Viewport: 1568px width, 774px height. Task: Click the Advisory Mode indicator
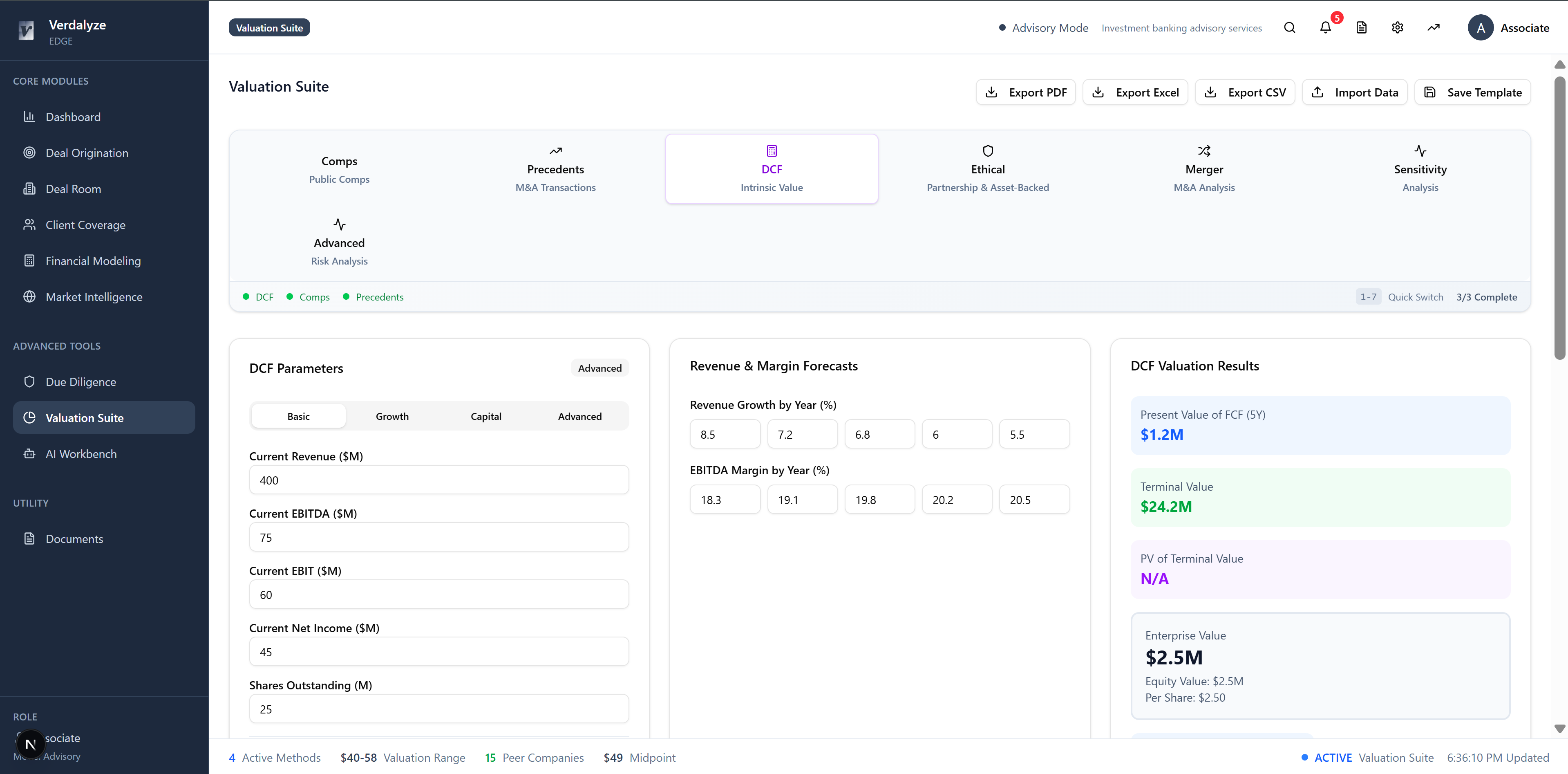[1043, 28]
